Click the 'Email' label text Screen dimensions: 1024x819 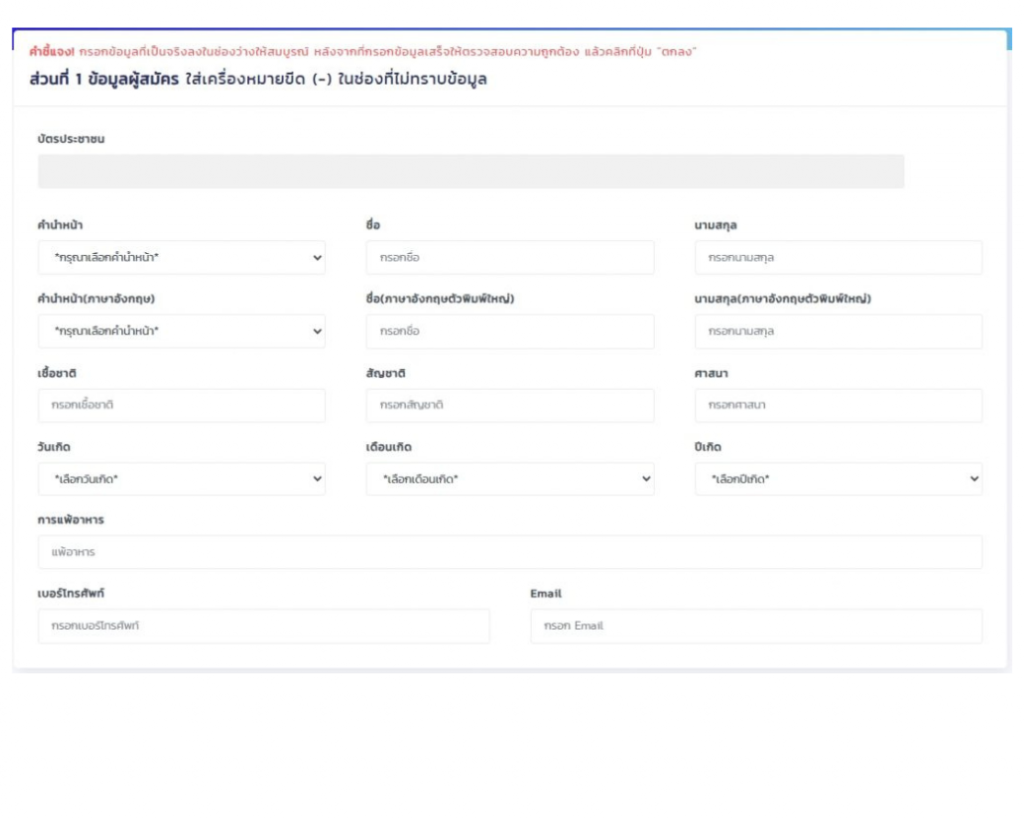click(546, 594)
